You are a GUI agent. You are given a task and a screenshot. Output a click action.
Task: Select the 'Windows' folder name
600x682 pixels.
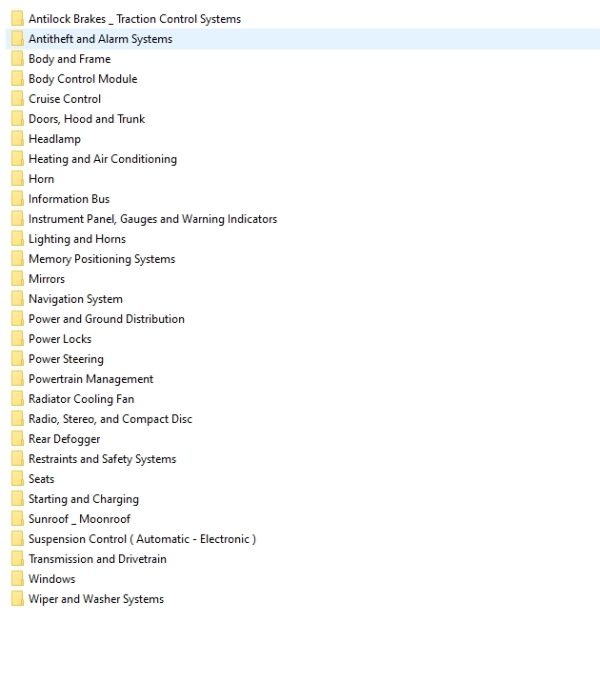coord(52,579)
